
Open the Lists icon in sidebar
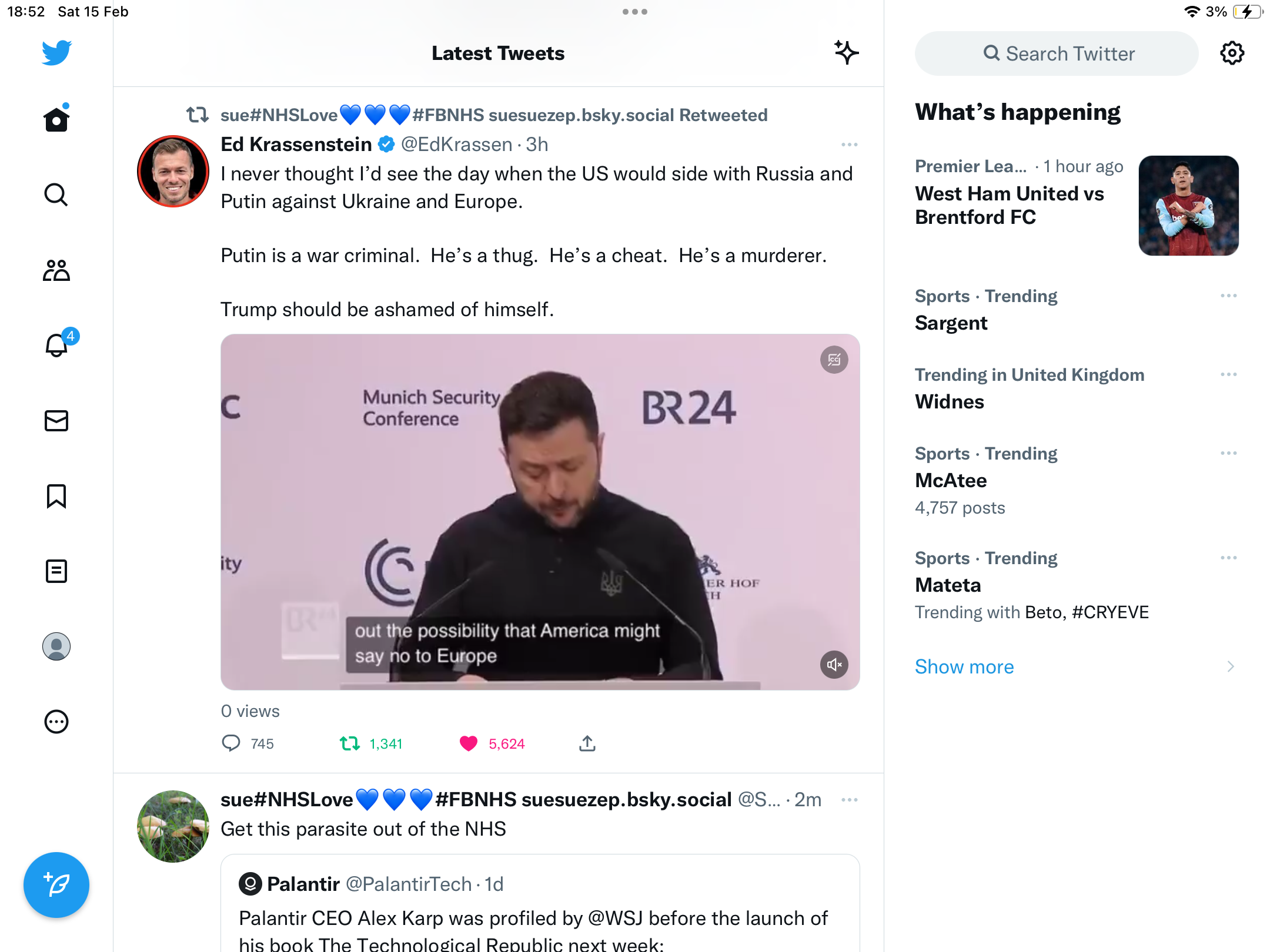click(x=56, y=571)
